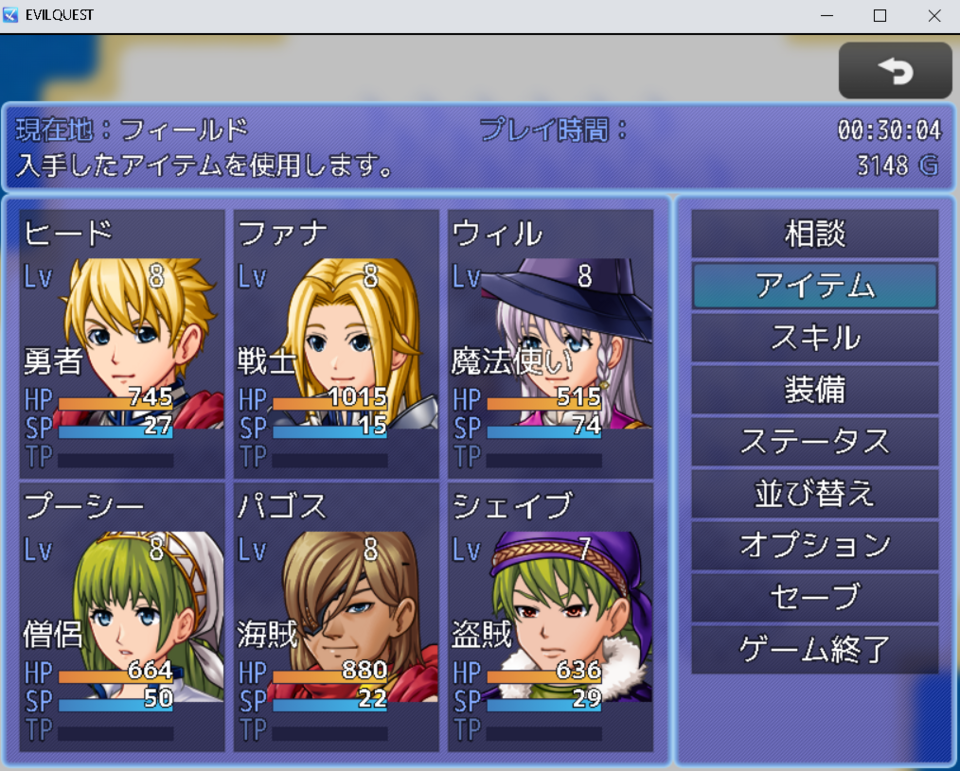Screen dimensions: 960x771
Task: Click ファナ's orange HP bar
Action: pos(330,404)
